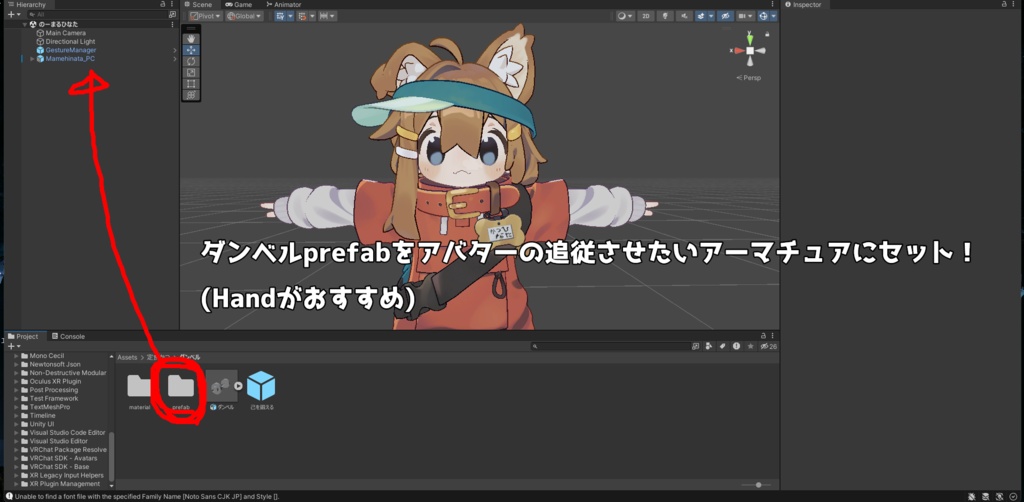Click the Hierarchy panel lock icon
Image resolution: width=1024 pixels, height=502 pixels.
click(x=163, y=4)
